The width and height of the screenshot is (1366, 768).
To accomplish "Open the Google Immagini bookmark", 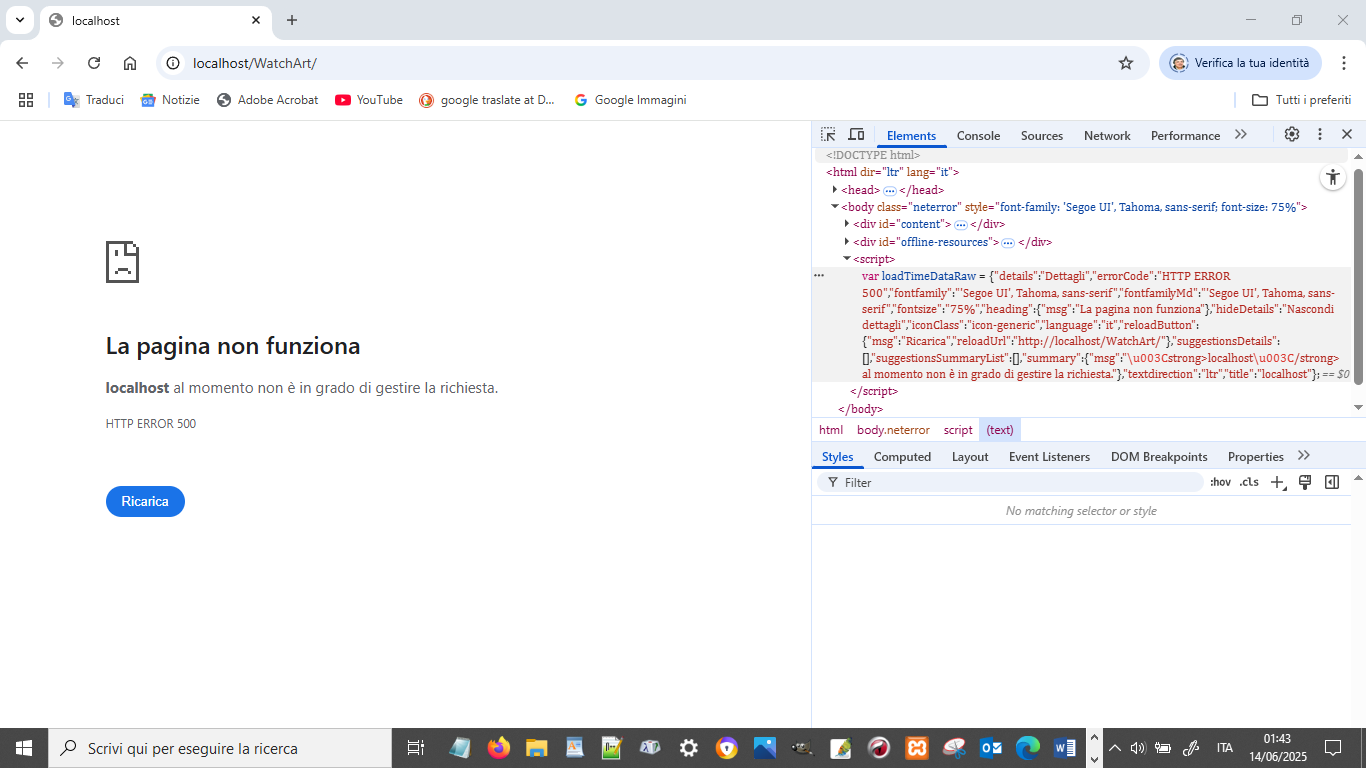I will tap(630, 100).
